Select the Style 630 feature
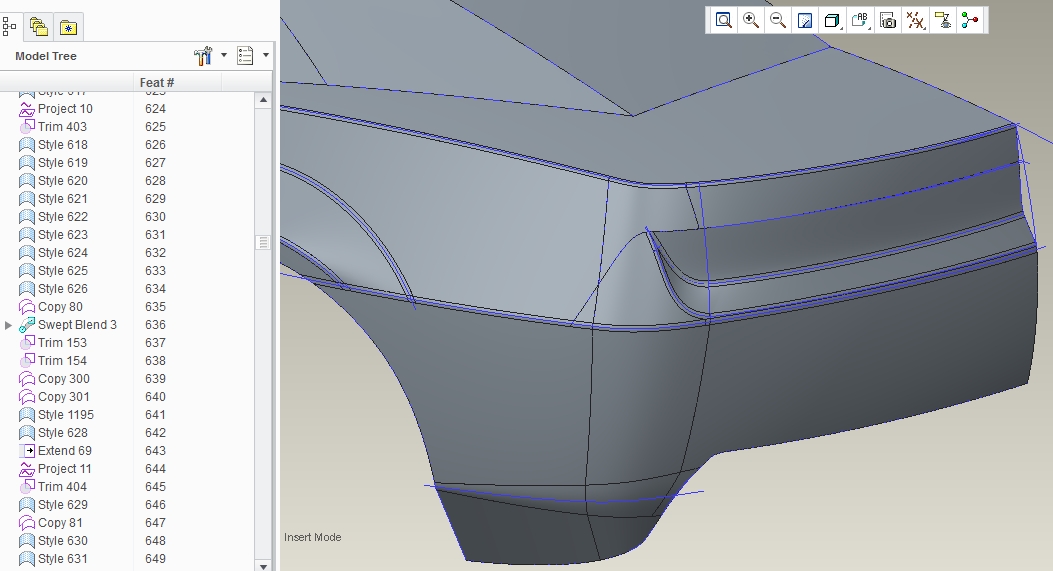Viewport: 1053px width, 571px height. (x=62, y=541)
